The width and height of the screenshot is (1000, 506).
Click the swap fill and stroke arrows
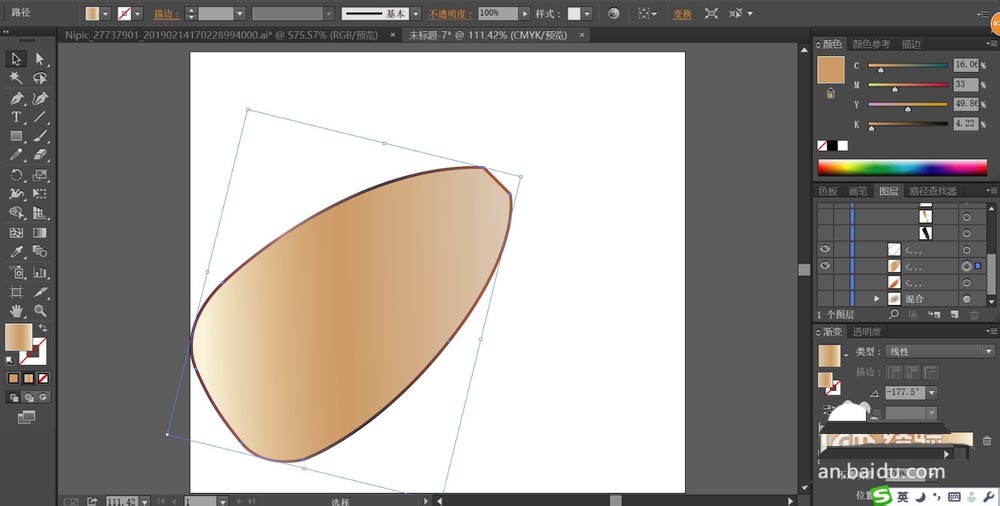42,328
